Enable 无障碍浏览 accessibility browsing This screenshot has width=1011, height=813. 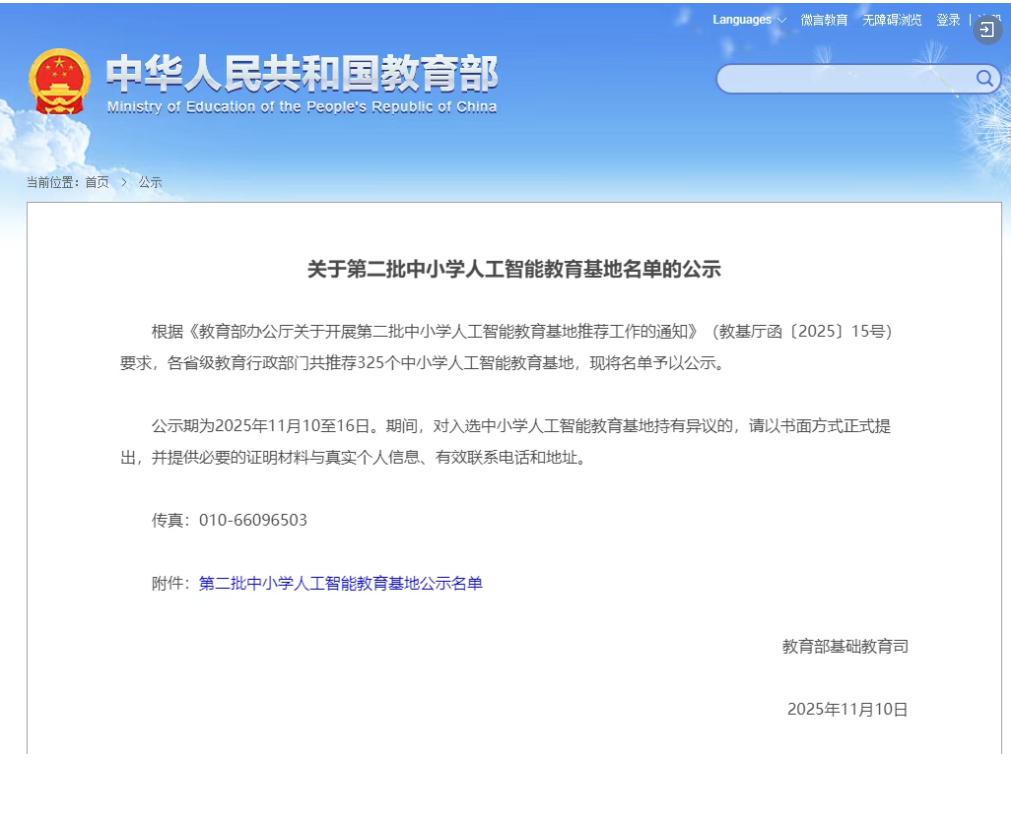(x=892, y=20)
